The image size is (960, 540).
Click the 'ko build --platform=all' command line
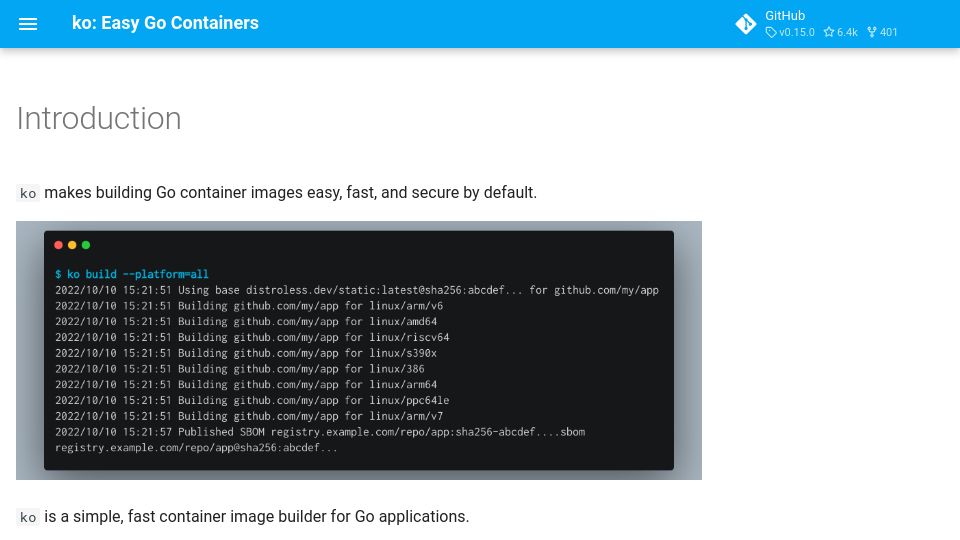(x=132, y=274)
